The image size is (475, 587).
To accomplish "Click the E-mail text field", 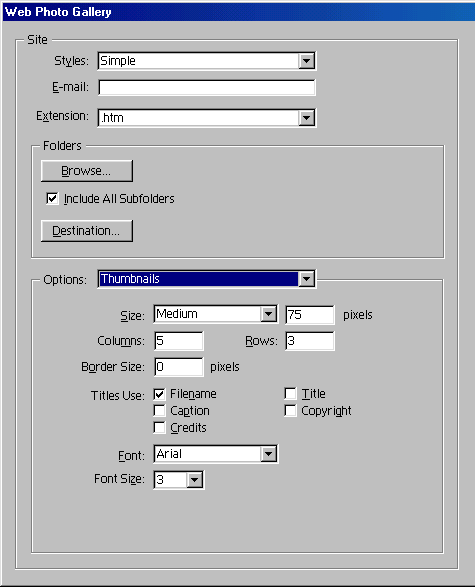I will (x=207, y=88).
